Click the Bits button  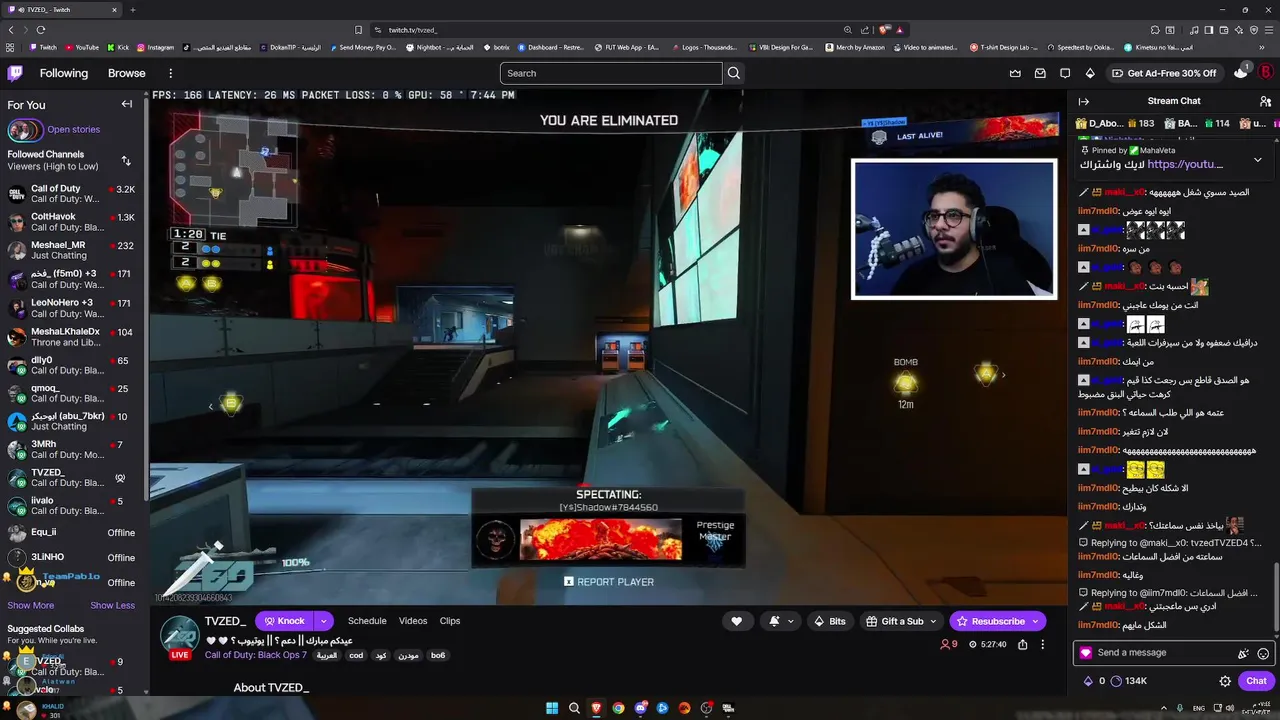pos(829,621)
